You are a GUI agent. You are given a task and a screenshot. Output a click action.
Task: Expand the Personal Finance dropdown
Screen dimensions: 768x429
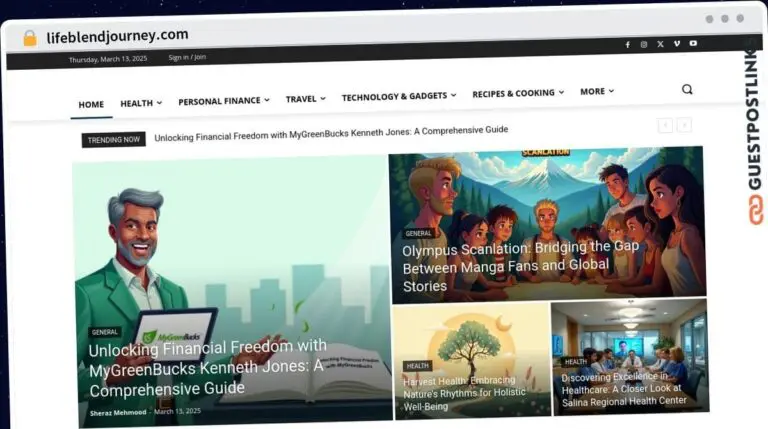[224, 101]
